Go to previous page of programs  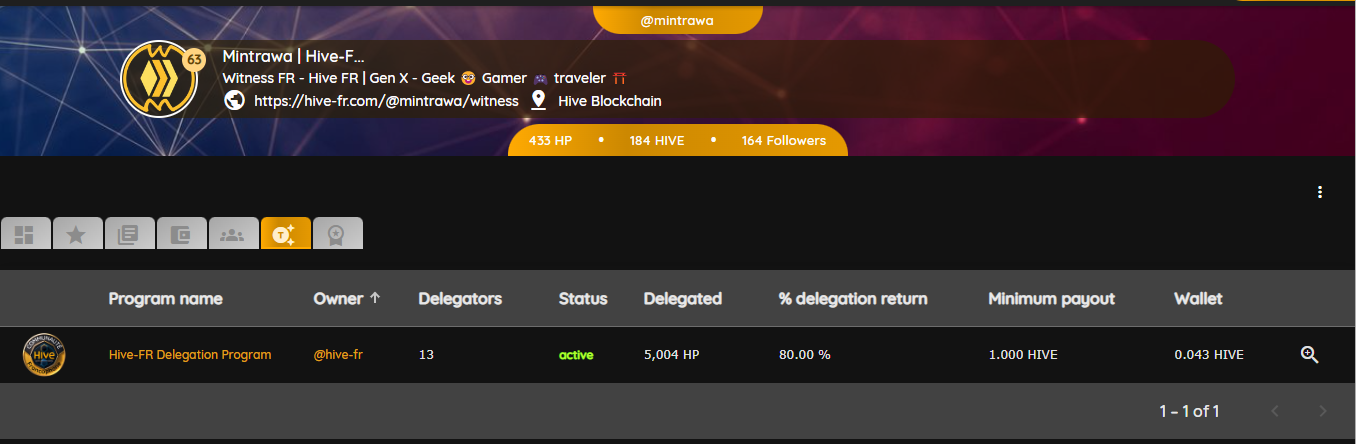click(x=1274, y=411)
